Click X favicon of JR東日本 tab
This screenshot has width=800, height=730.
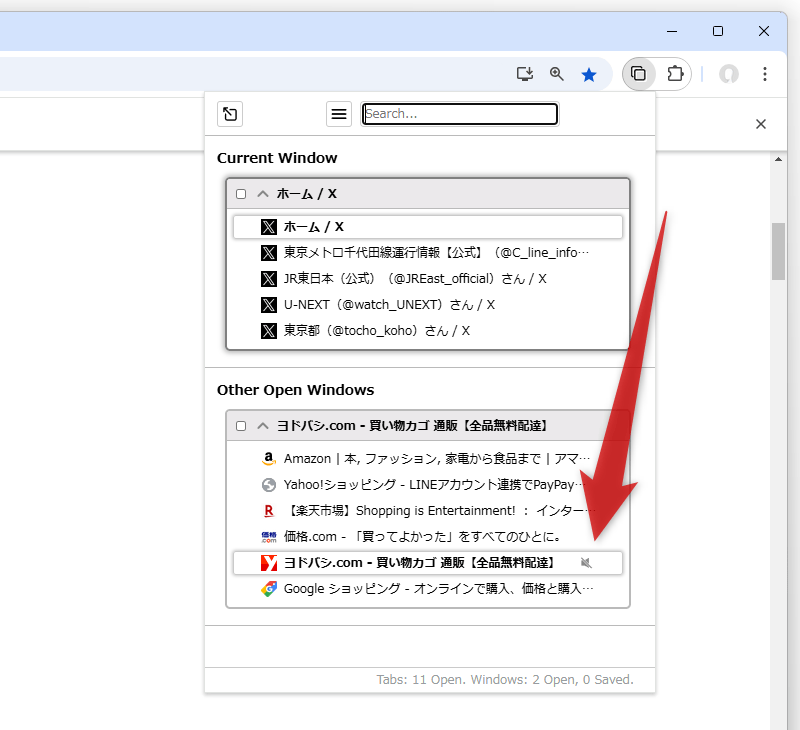click(269, 279)
